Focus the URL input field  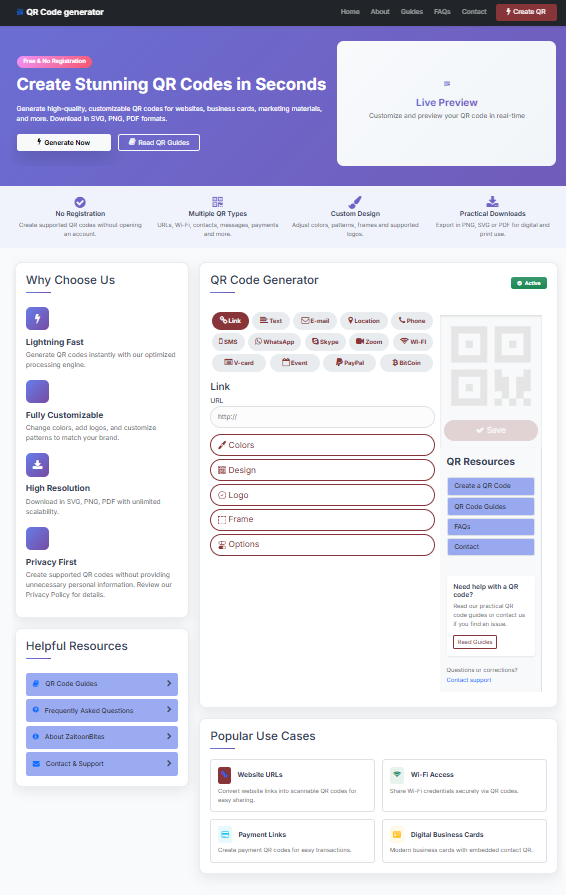tap(322, 417)
